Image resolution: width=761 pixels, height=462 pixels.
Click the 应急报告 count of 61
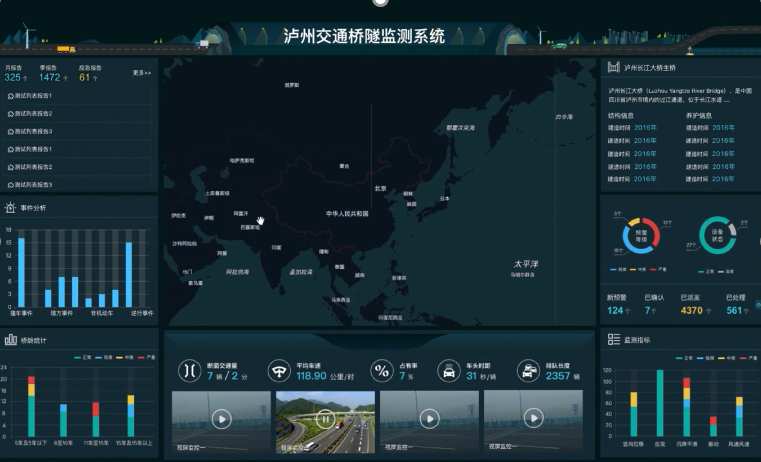point(84,77)
